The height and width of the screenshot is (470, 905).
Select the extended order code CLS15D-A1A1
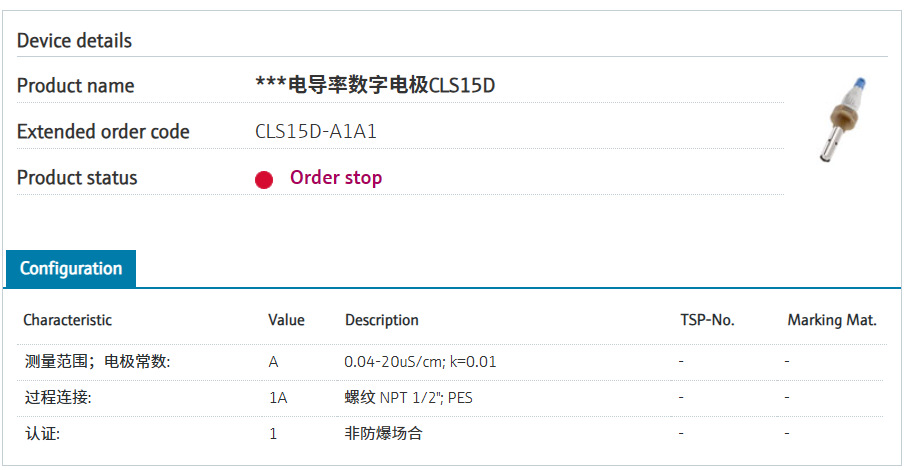[x=316, y=132]
